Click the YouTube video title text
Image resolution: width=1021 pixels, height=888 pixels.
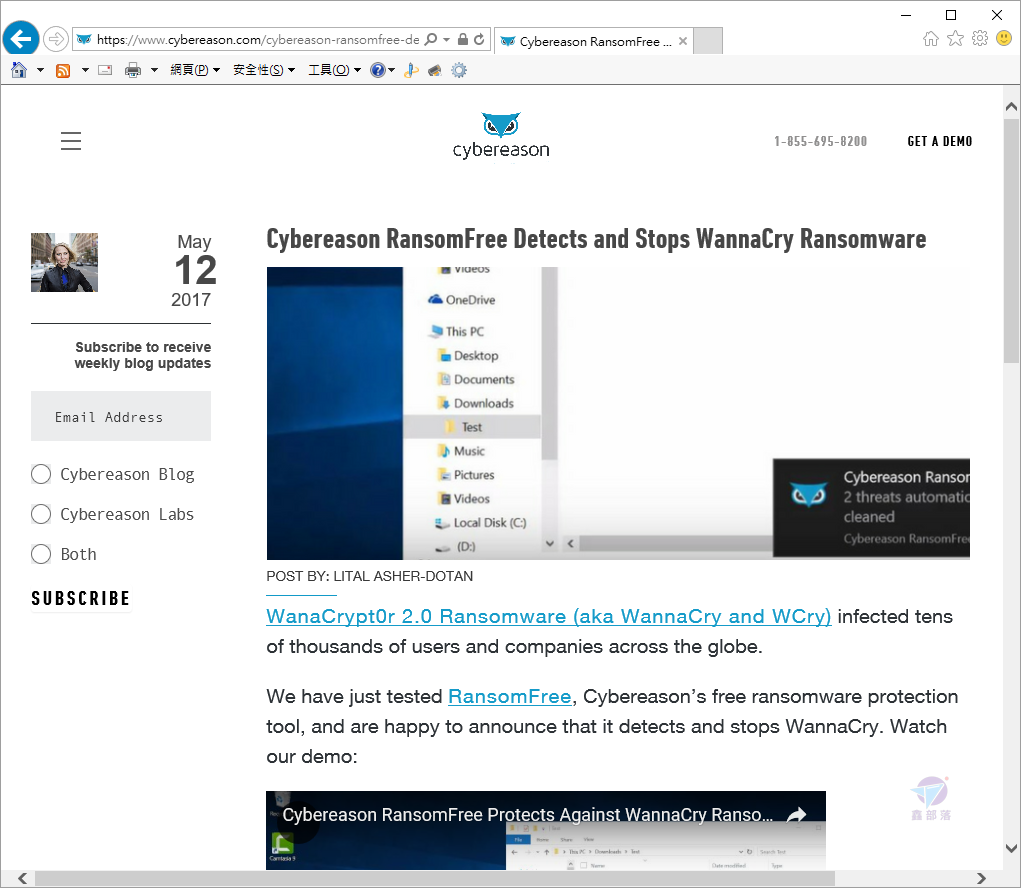point(527,814)
